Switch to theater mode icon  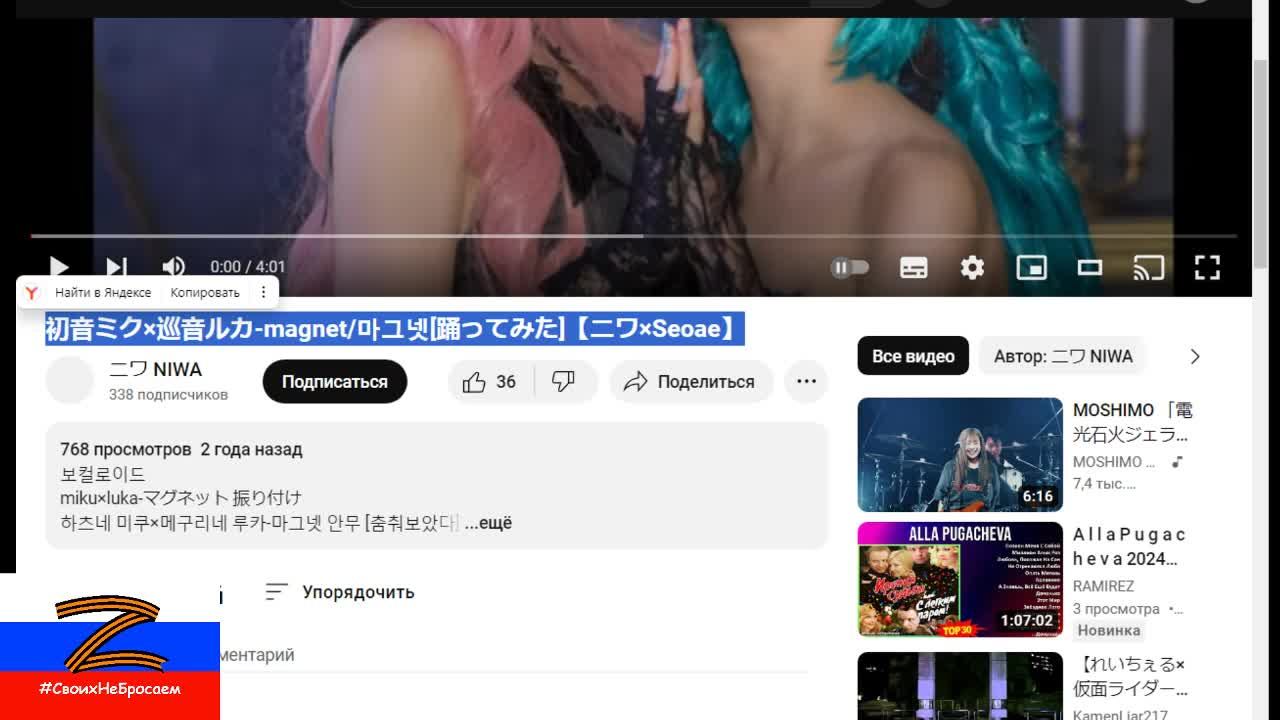1090,267
